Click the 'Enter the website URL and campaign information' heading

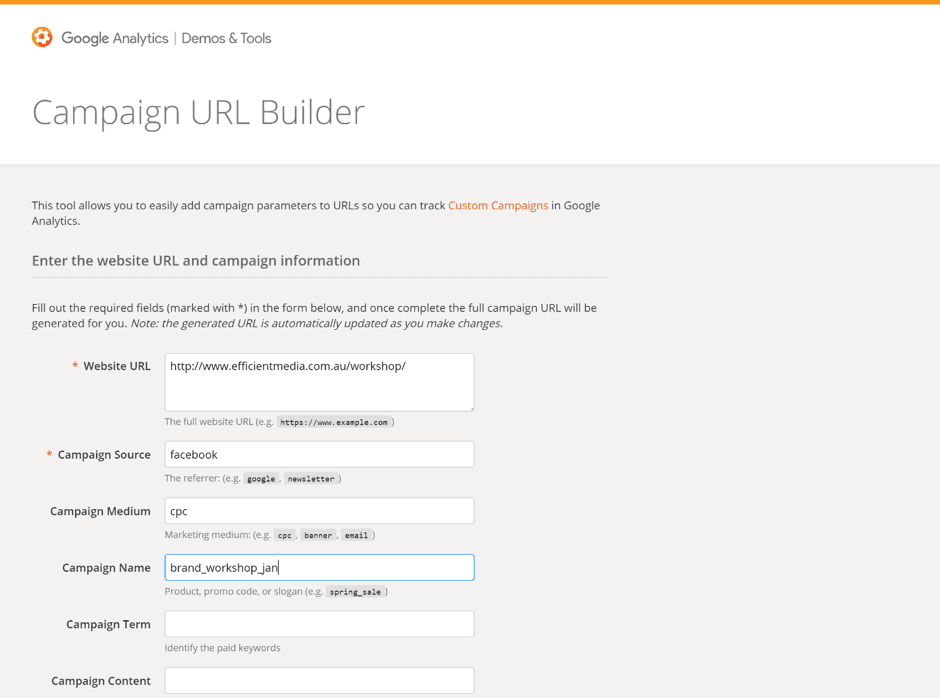[x=196, y=261]
